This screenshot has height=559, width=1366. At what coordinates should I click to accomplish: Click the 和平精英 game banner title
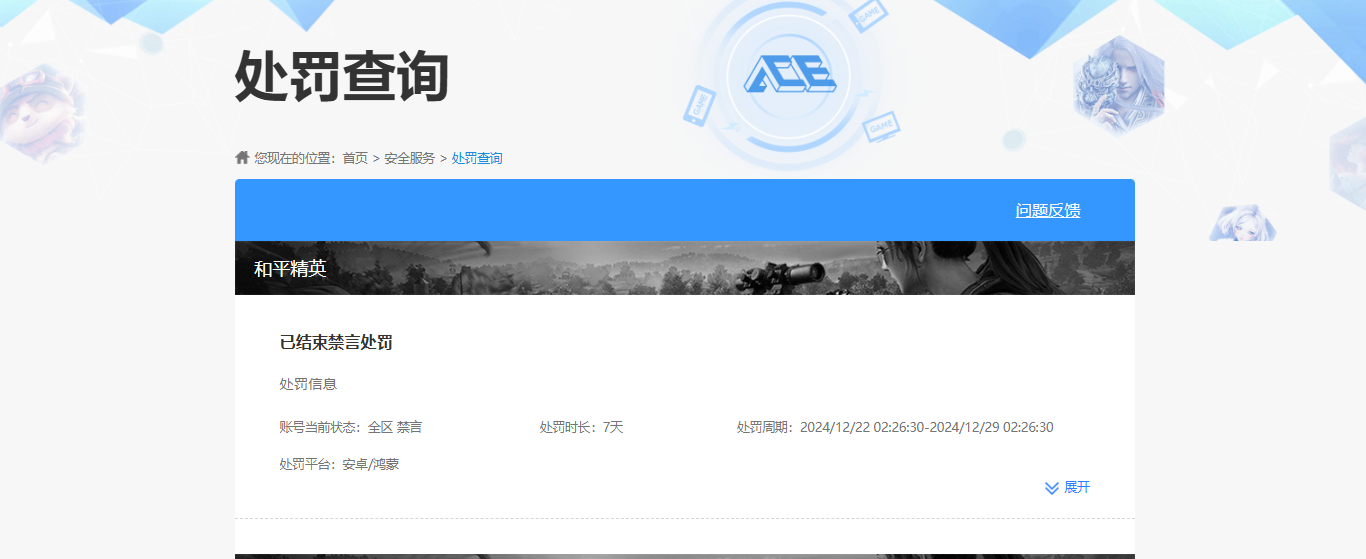click(x=290, y=269)
